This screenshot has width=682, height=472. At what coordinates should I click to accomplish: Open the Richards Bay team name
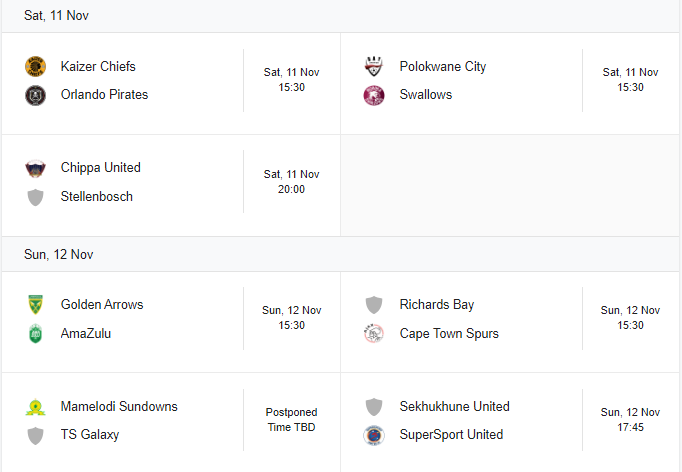click(x=437, y=305)
